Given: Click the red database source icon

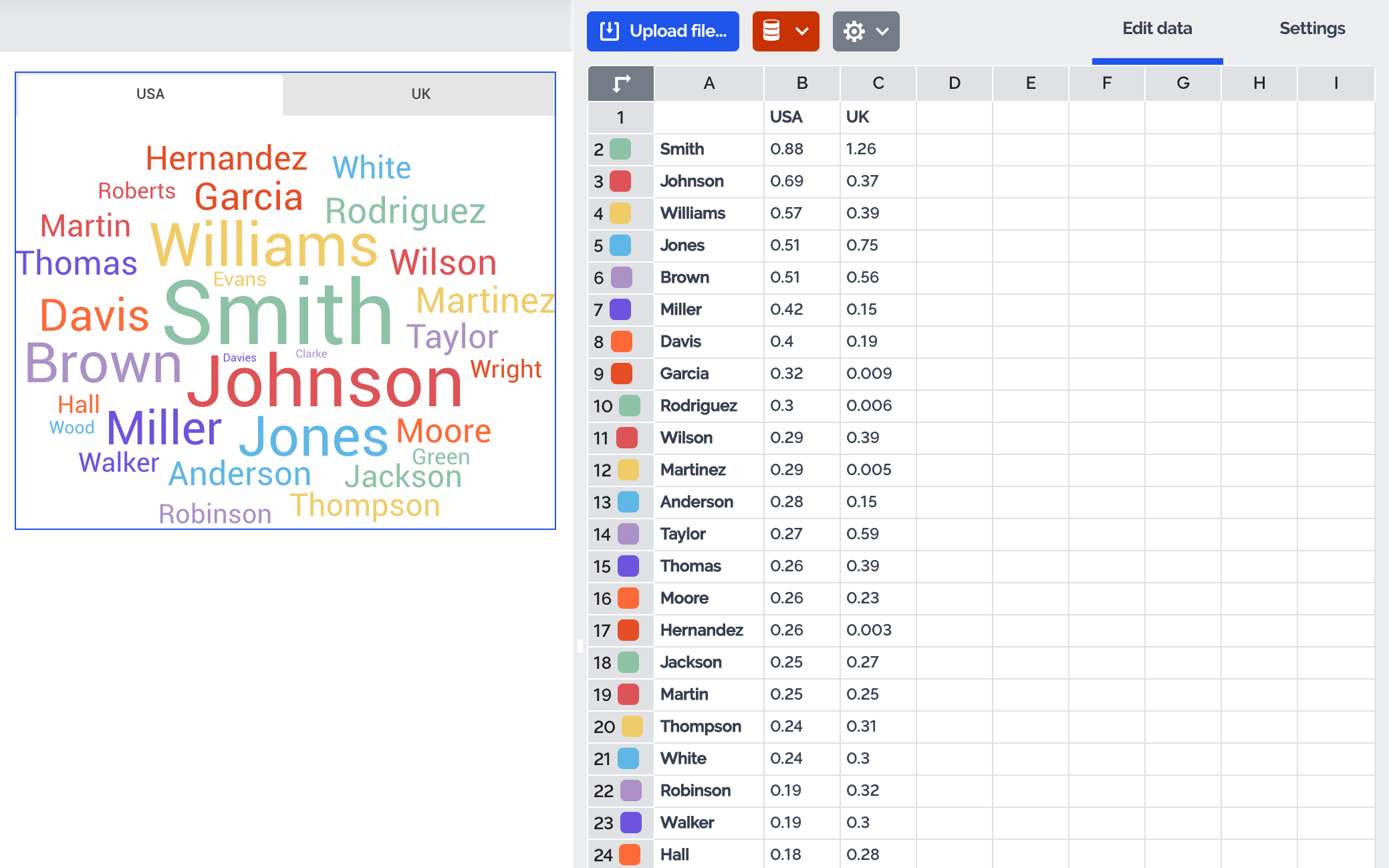Looking at the screenshot, I should click(771, 31).
